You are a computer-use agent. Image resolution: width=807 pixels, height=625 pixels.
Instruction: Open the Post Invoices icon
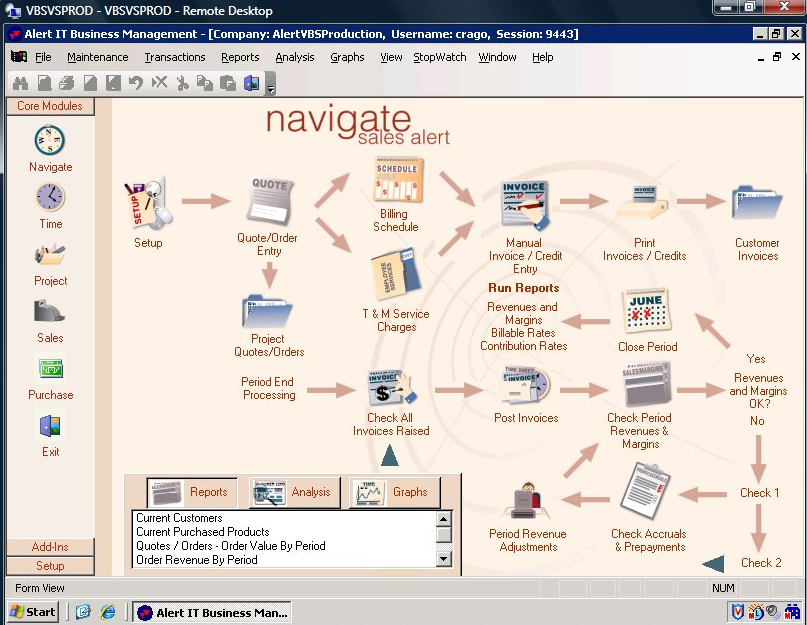click(x=525, y=385)
